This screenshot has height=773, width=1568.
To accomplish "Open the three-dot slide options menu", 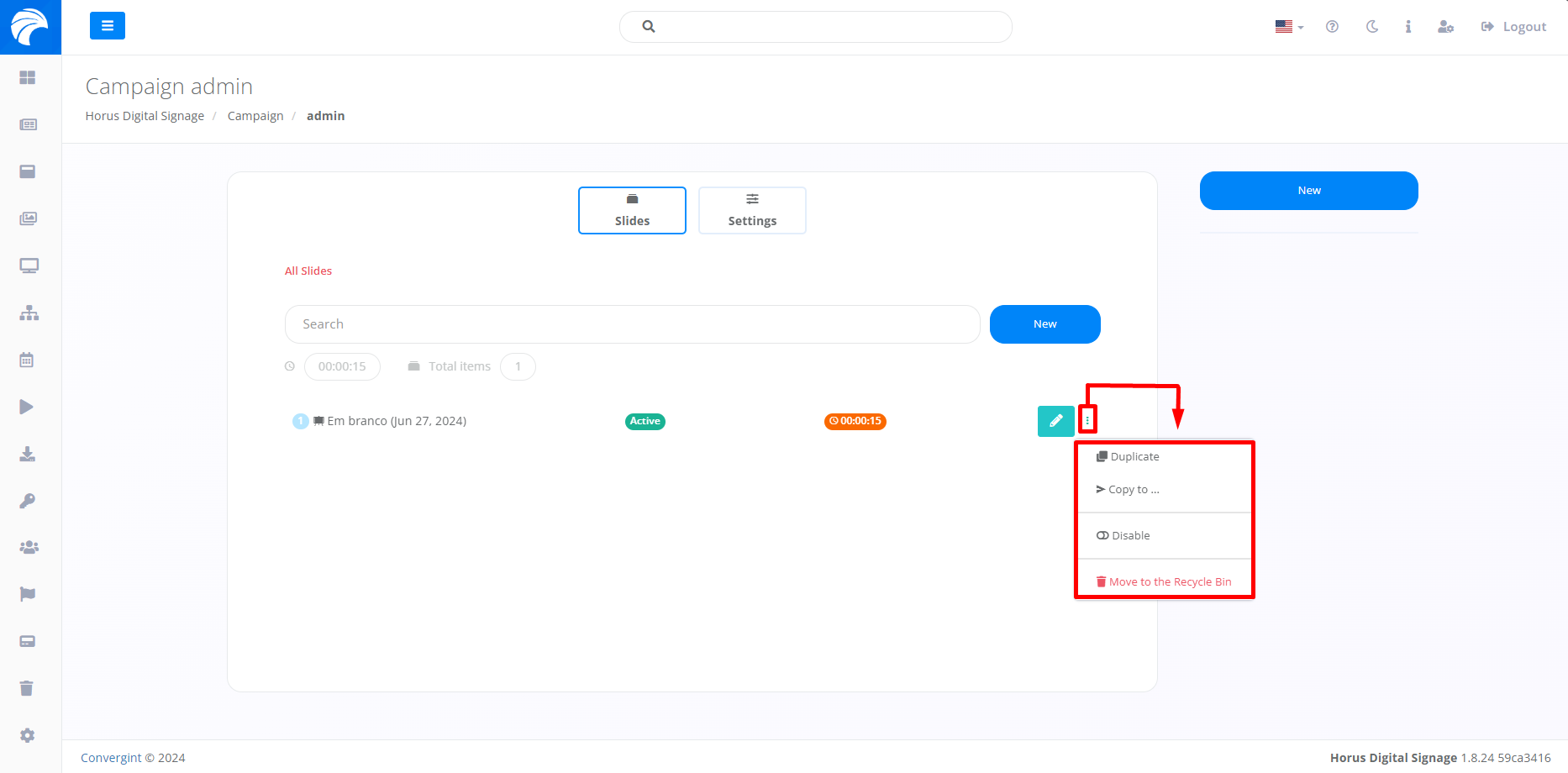I will click(x=1087, y=420).
